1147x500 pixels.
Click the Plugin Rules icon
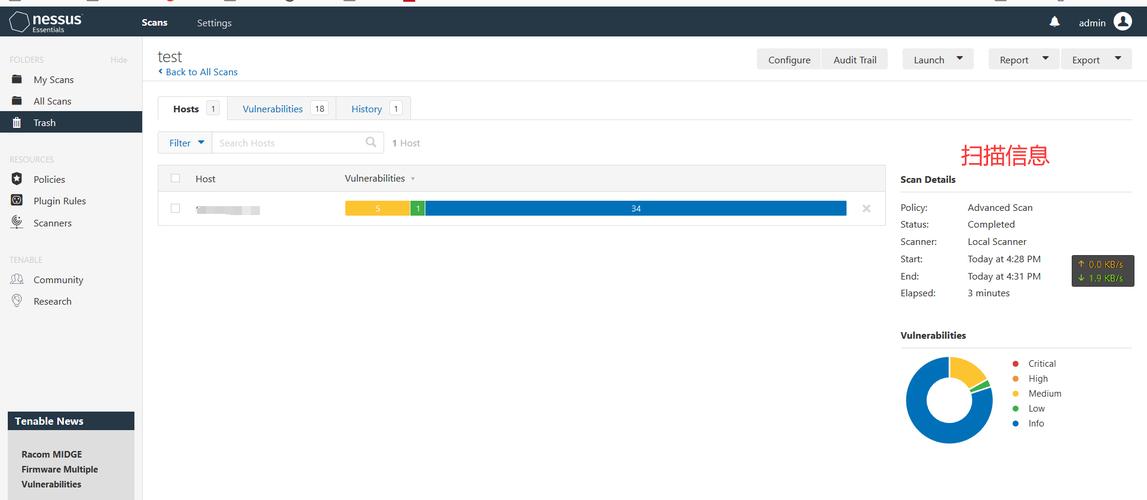pos(17,200)
